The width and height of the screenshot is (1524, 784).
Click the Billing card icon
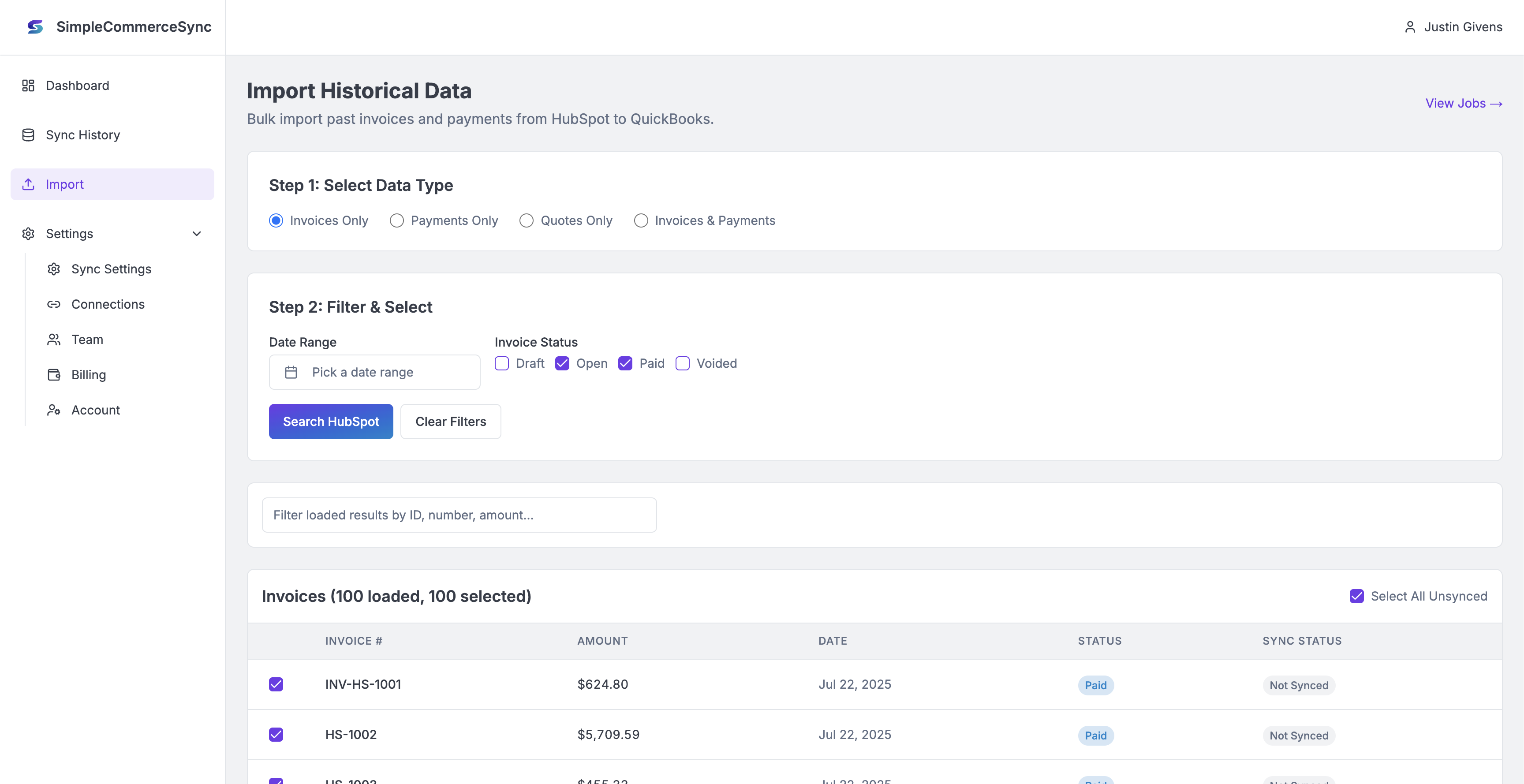point(53,374)
